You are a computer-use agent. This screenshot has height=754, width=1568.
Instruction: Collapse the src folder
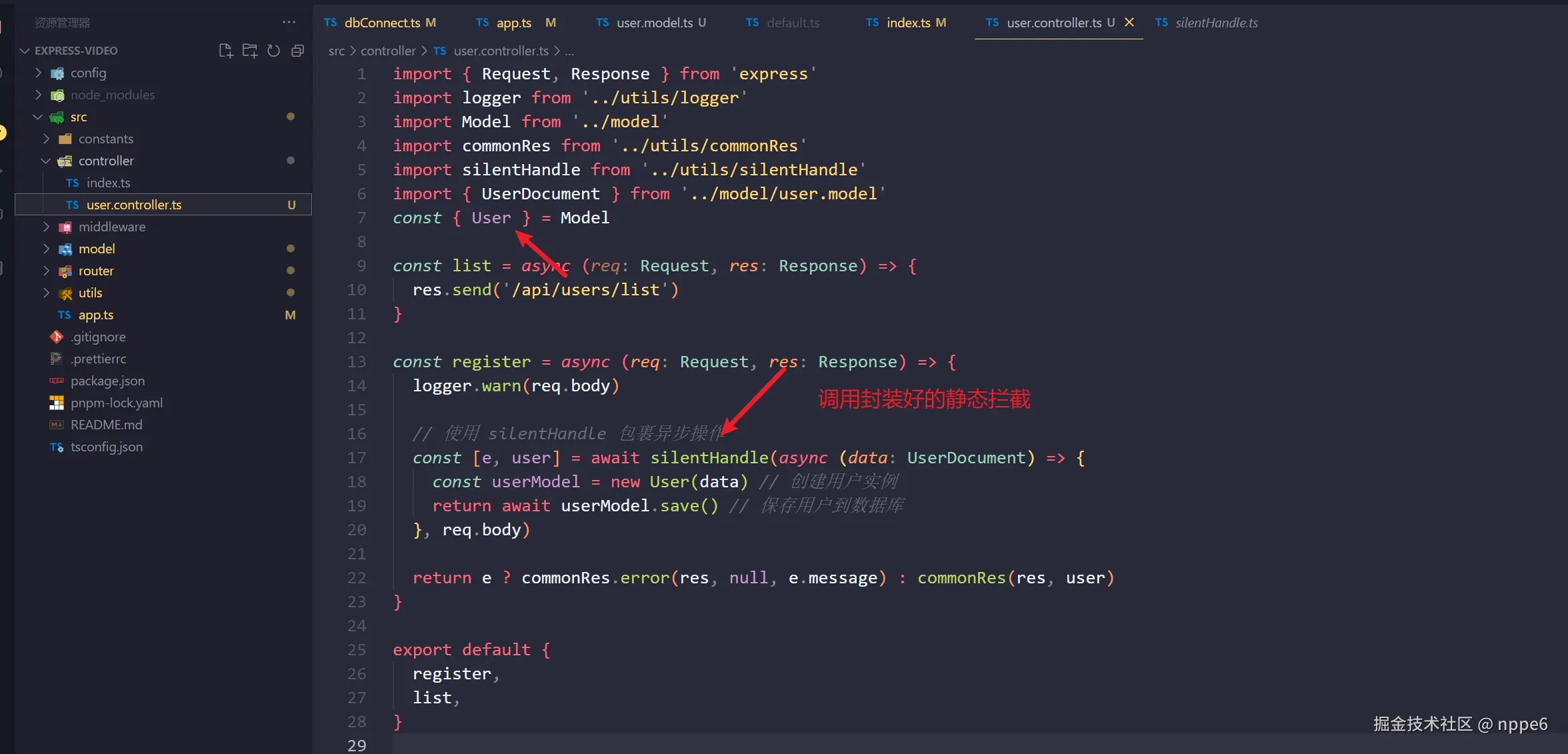coord(78,117)
